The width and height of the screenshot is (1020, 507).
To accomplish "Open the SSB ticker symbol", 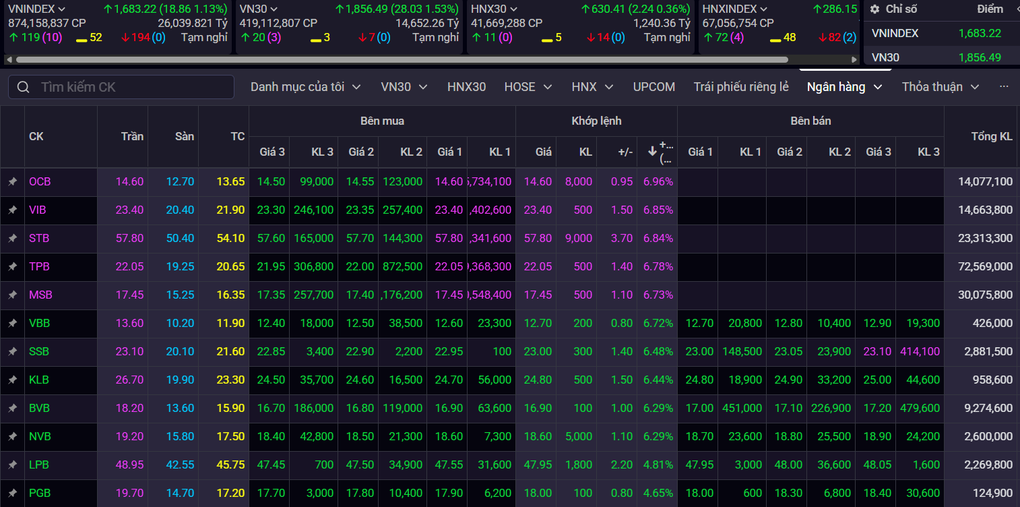I will pyautogui.click(x=39, y=351).
